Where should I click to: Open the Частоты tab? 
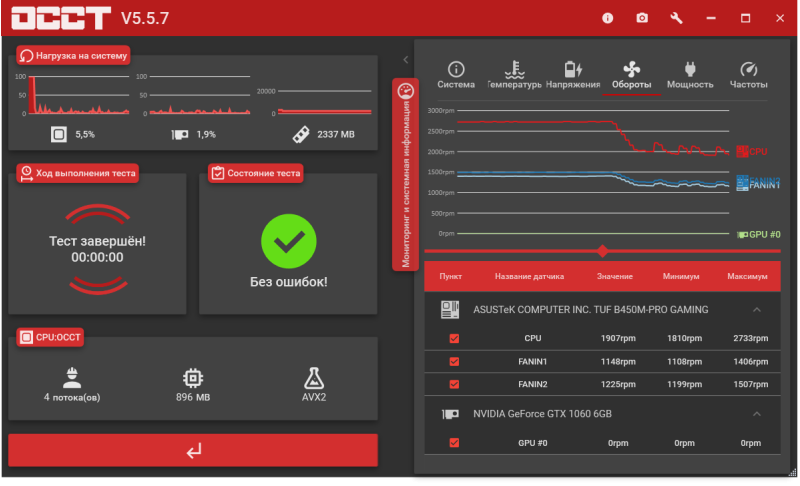coord(748,75)
